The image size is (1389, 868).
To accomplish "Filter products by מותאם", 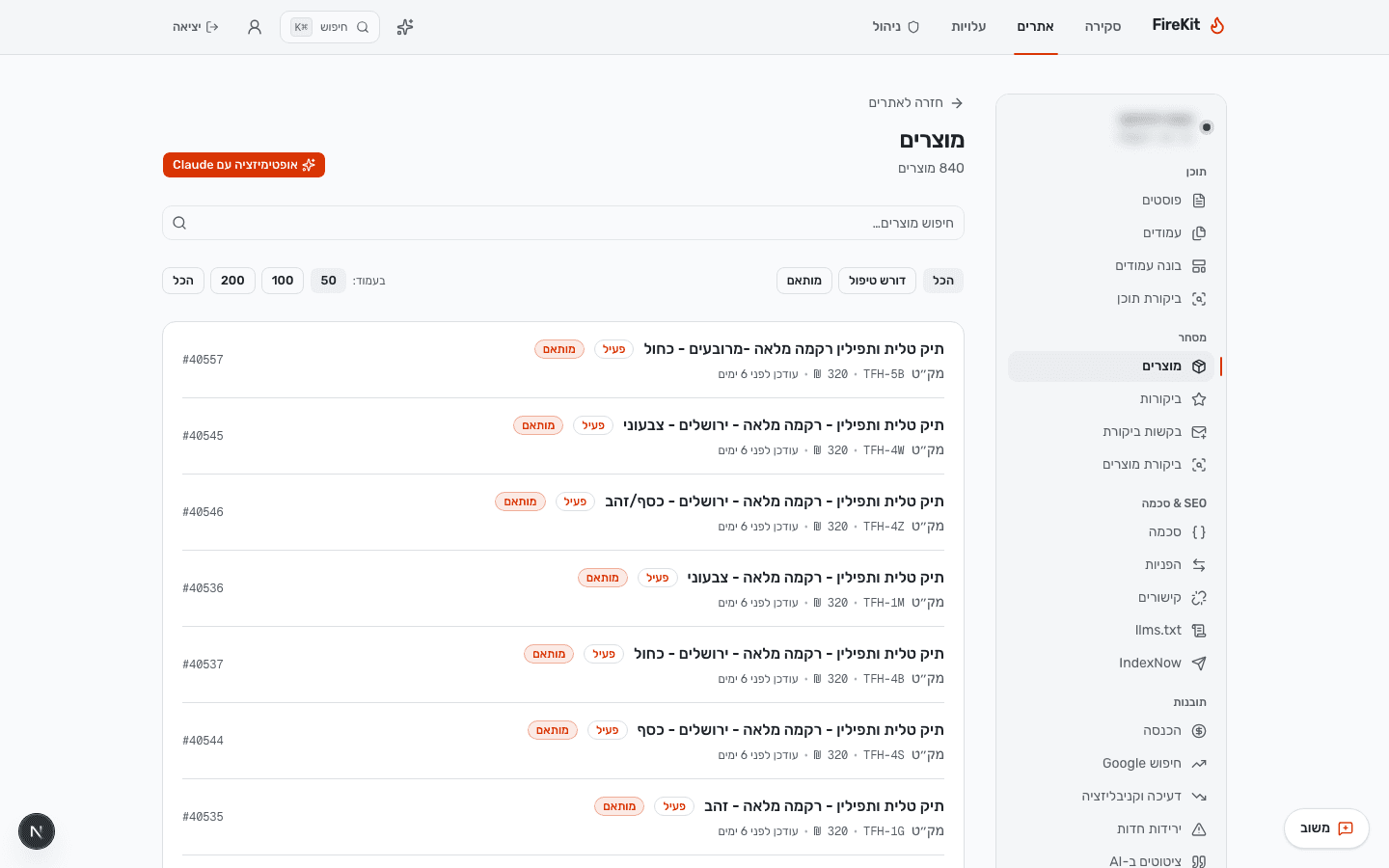I will coord(804,281).
